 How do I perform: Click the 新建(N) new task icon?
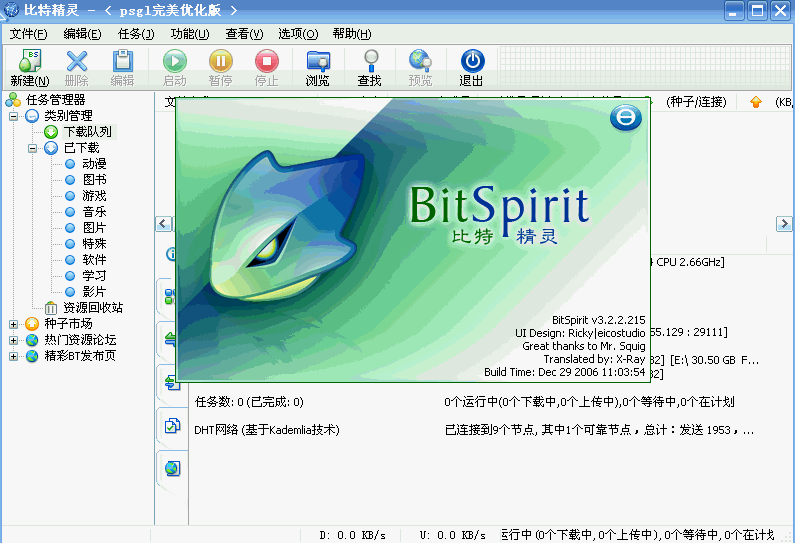30,61
